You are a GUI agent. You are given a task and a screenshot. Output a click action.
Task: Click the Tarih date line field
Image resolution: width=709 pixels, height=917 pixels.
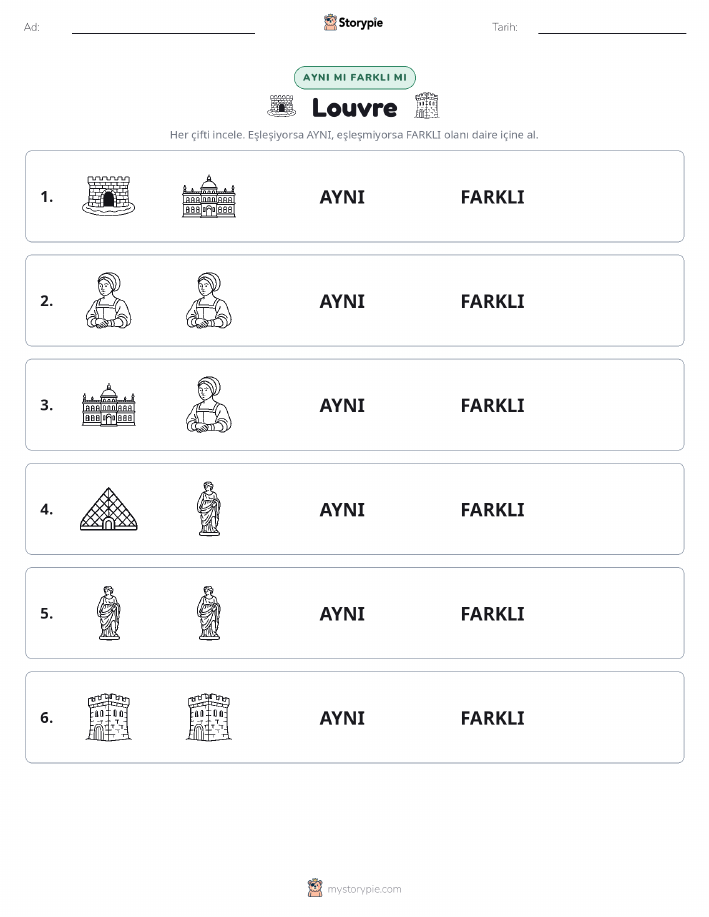coord(612,27)
